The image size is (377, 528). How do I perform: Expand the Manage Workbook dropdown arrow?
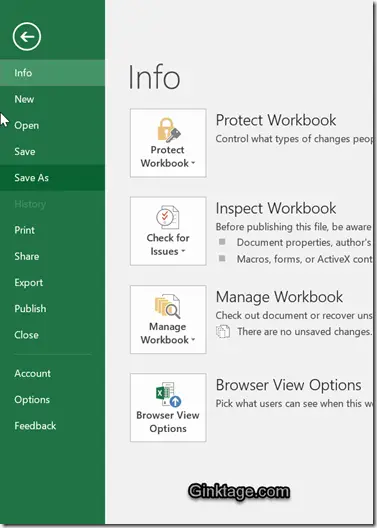click(x=193, y=340)
